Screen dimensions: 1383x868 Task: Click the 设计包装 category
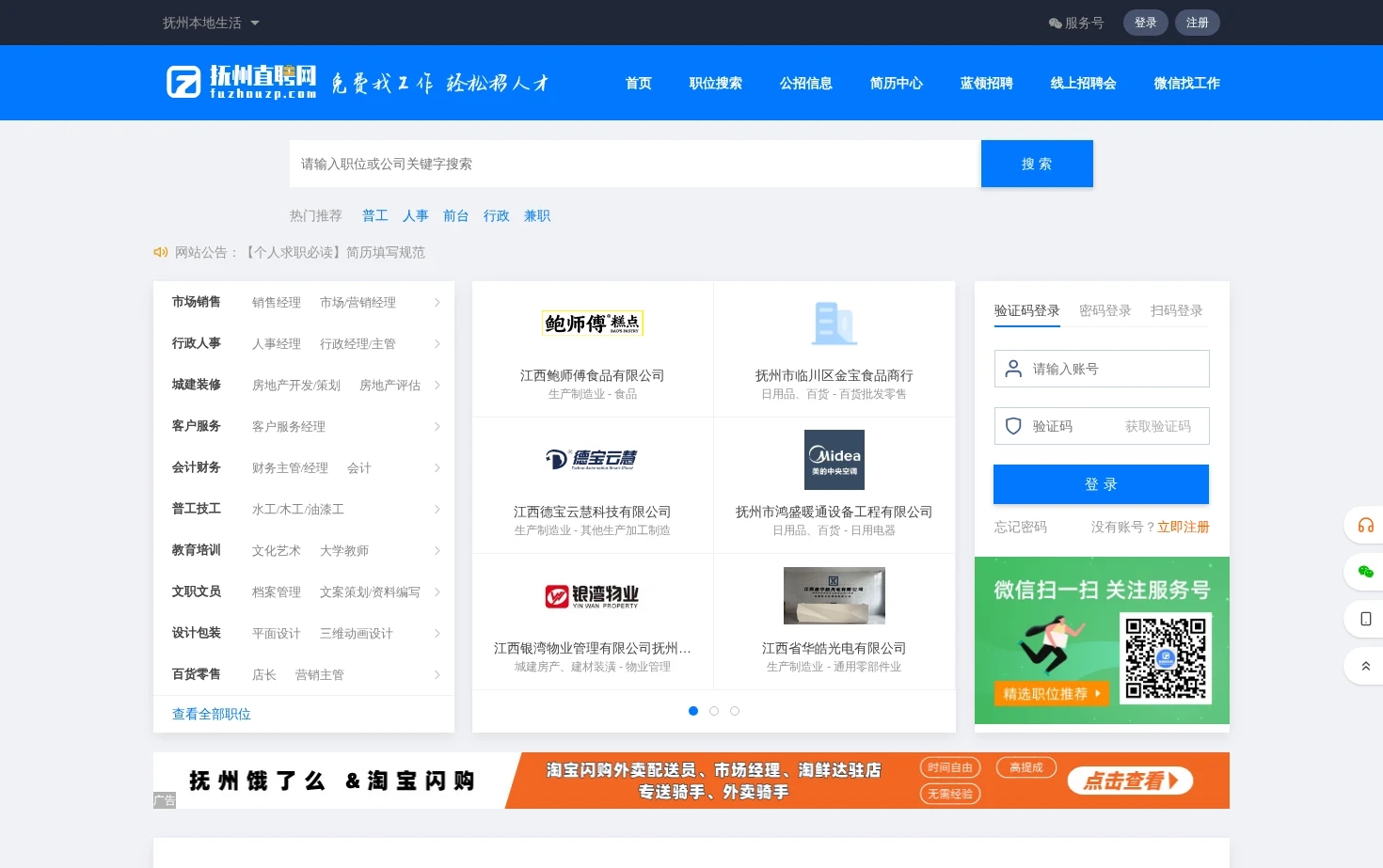(x=197, y=633)
